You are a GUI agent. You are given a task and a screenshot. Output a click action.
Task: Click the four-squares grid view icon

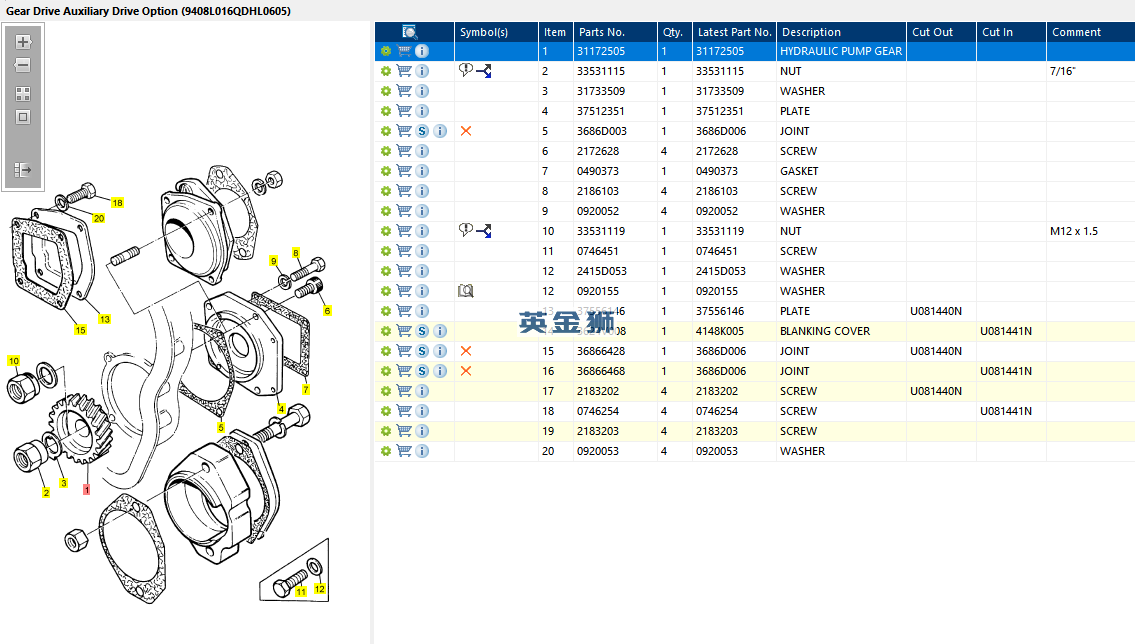[x=23, y=94]
